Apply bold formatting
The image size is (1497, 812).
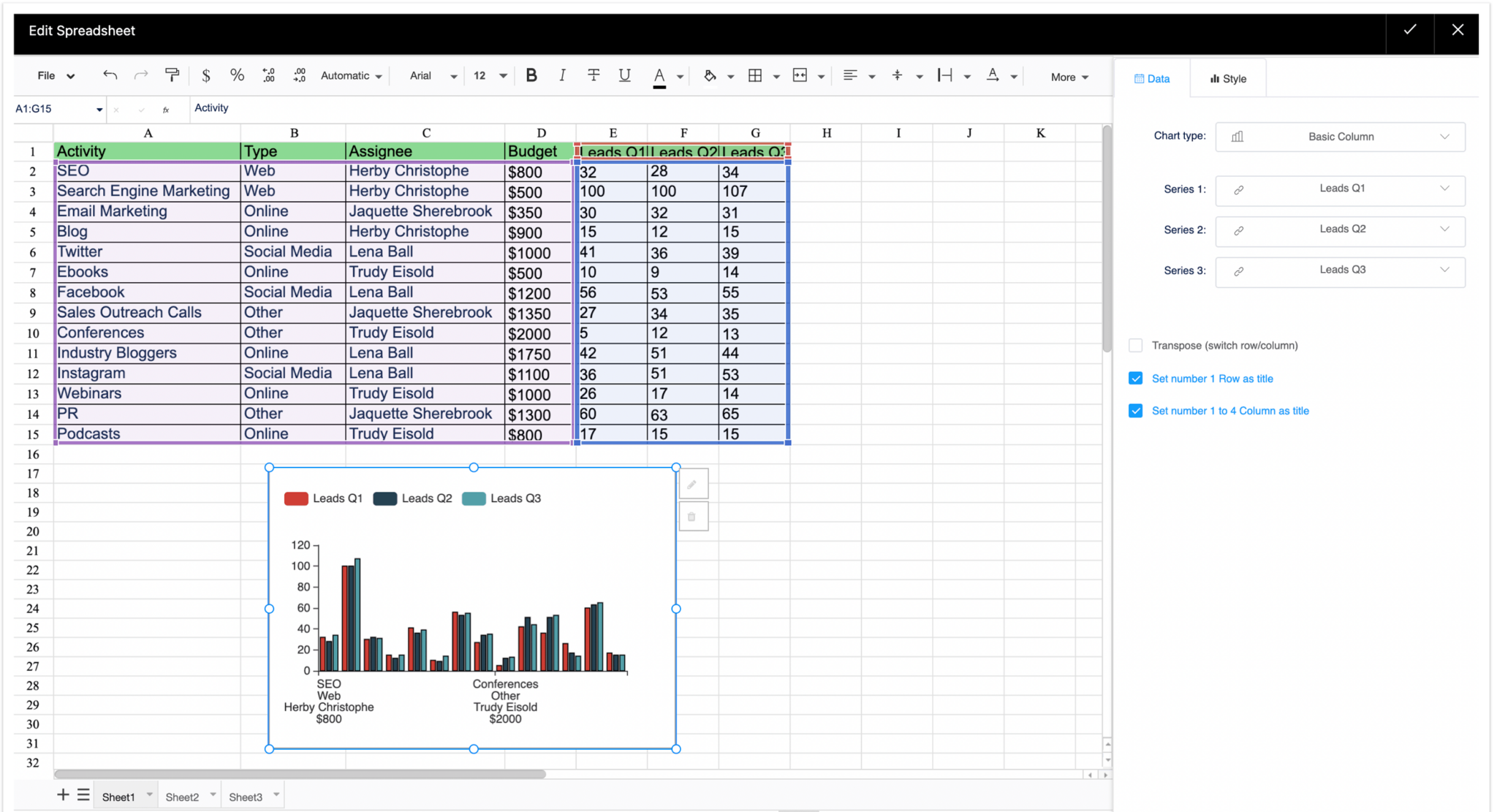click(x=531, y=75)
